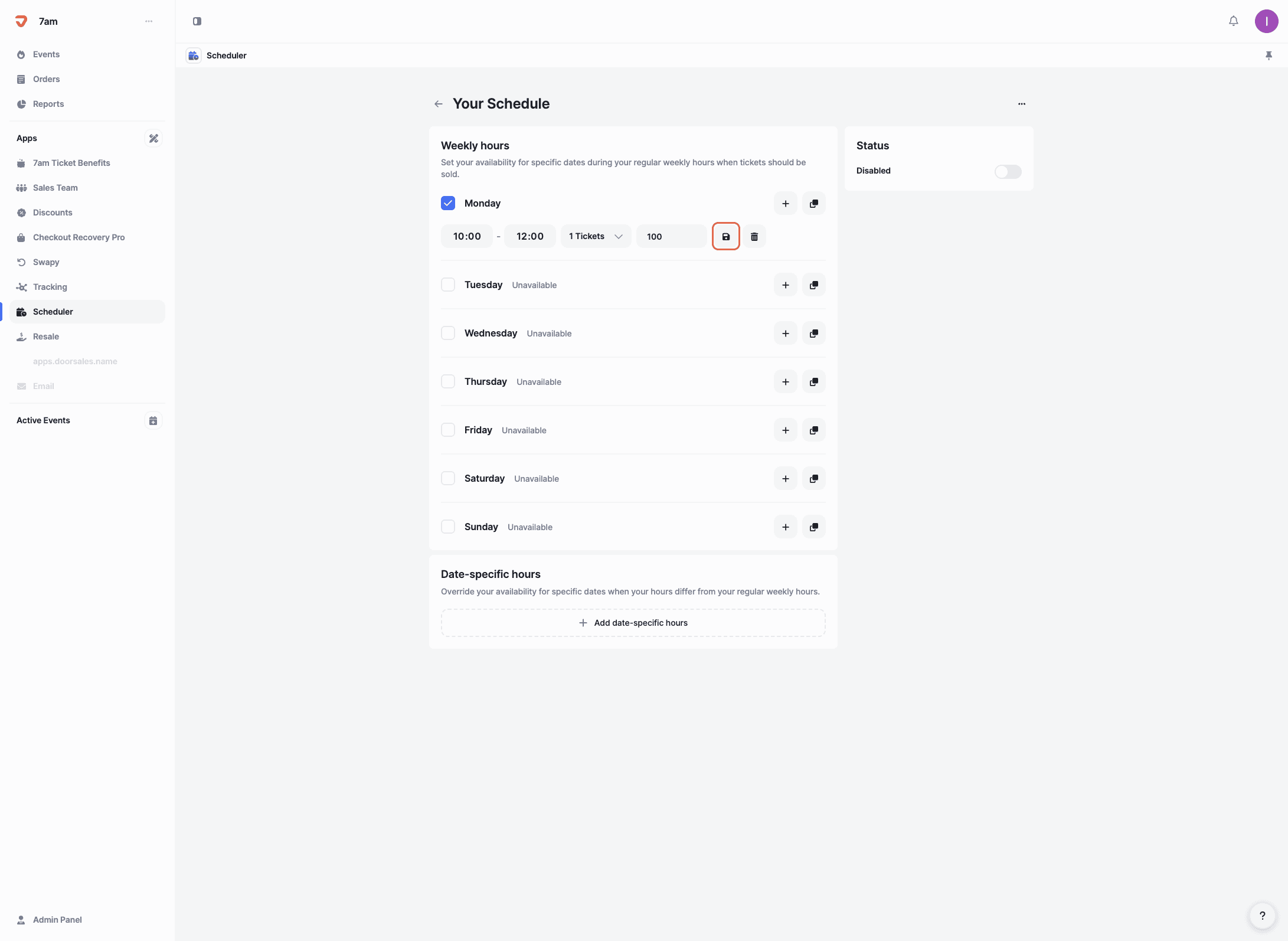Click the Monday start time field
1288x941 pixels.
coord(467,237)
